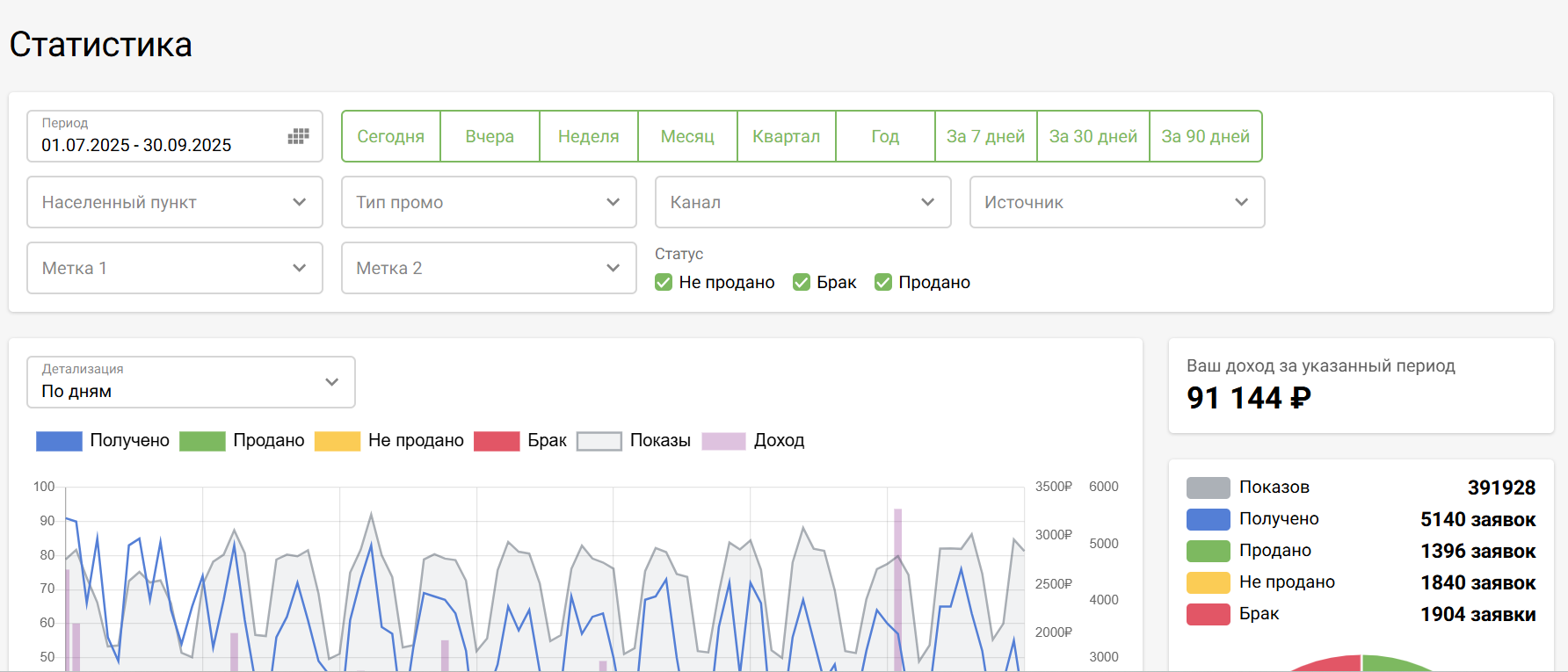Click the Период date range field
This screenshot has width=1568, height=672.
pos(158,137)
